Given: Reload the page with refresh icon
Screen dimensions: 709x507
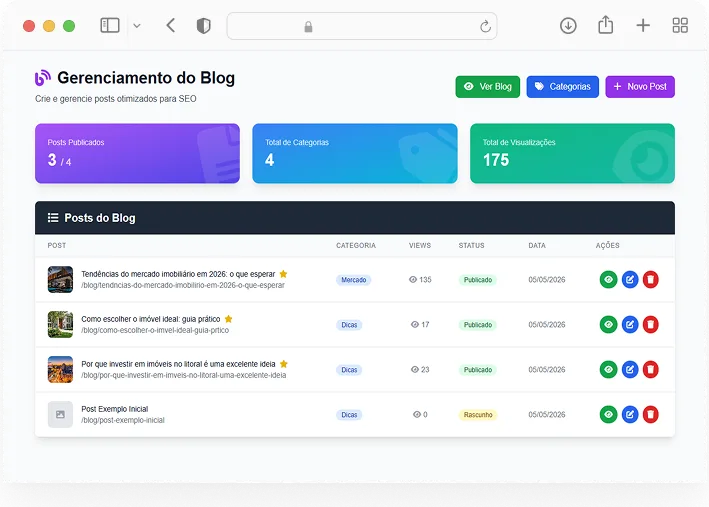Looking at the screenshot, I should coord(485,27).
